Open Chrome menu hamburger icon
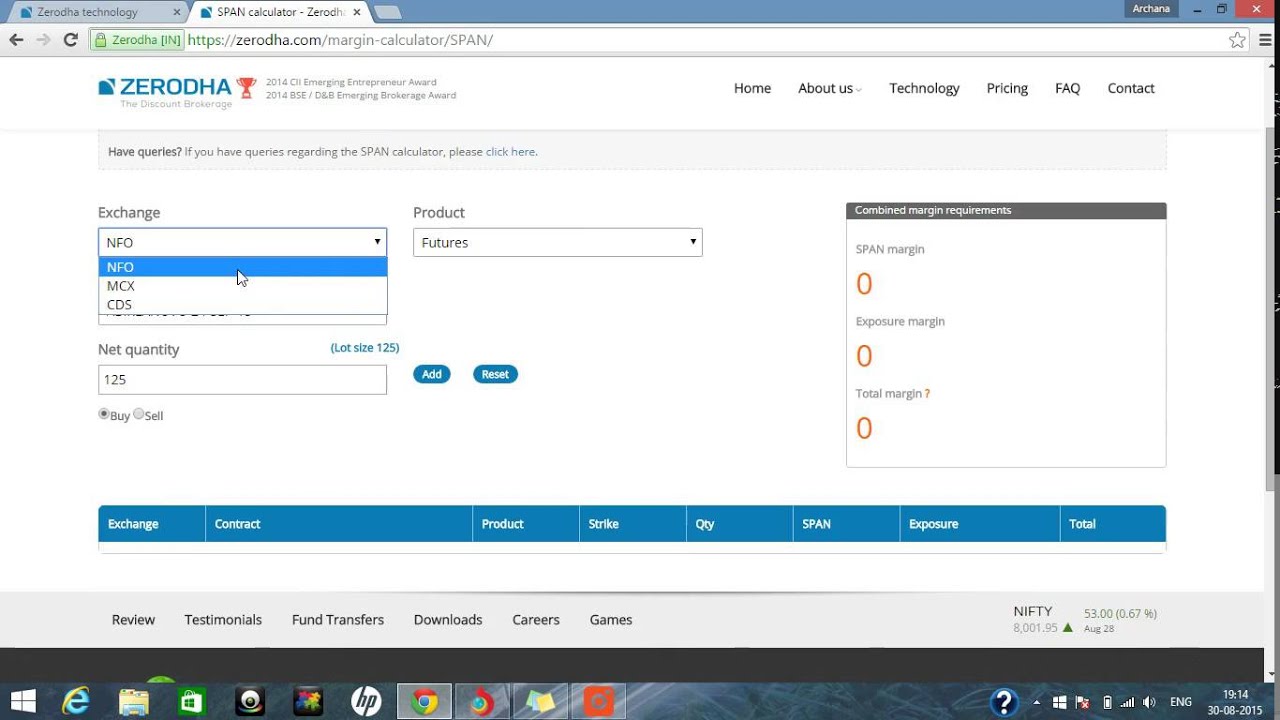This screenshot has width=1280, height=720. tap(1264, 40)
